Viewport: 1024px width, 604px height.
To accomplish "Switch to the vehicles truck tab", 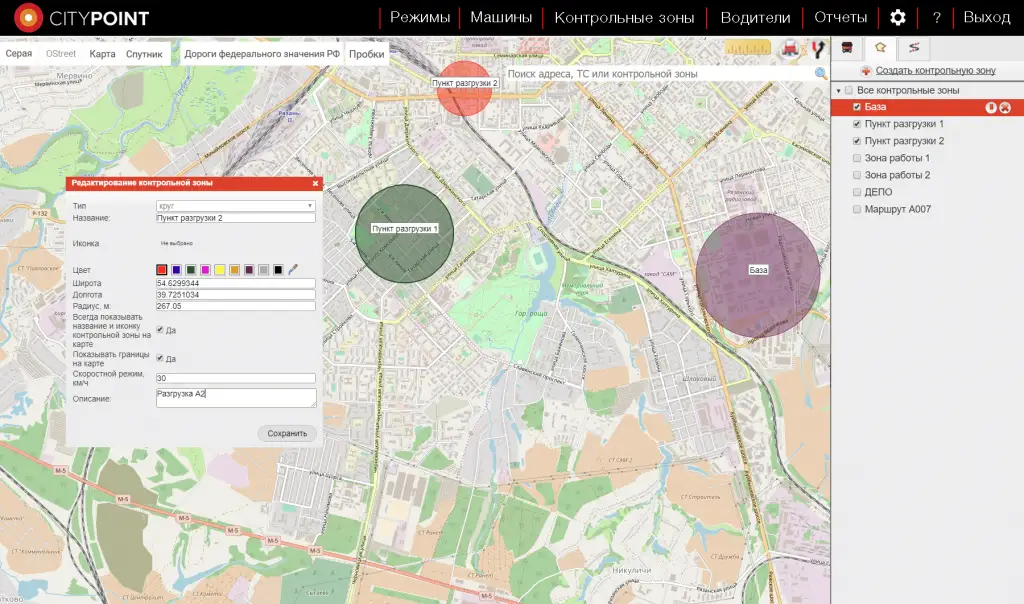I will pyautogui.click(x=848, y=48).
